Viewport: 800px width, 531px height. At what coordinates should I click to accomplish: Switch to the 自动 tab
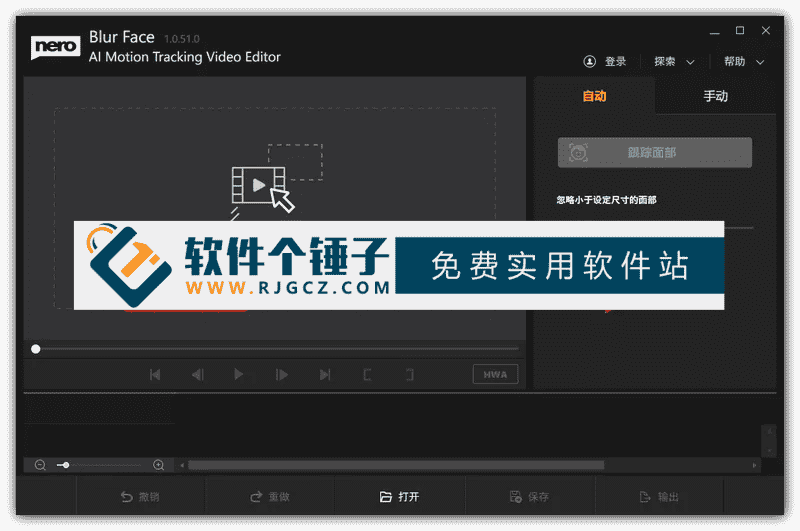(x=594, y=96)
